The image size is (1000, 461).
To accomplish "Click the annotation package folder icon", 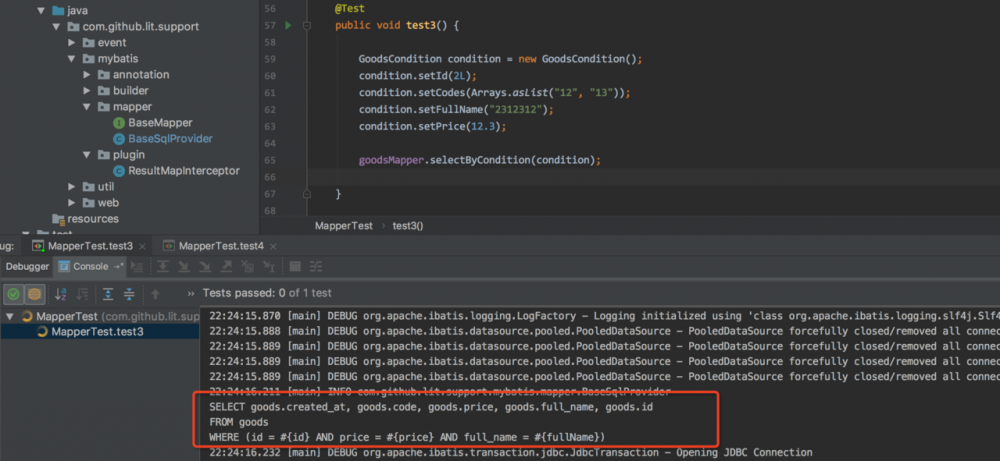I will tap(103, 75).
